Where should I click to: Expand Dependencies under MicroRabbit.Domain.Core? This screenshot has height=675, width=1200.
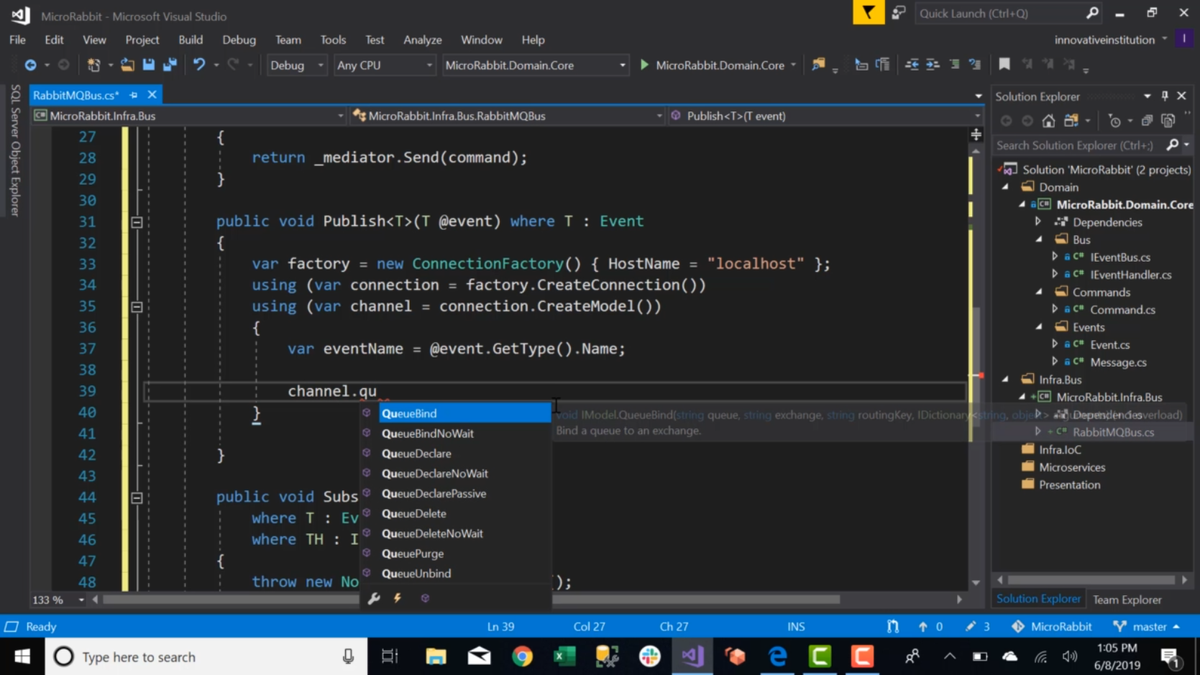(x=1038, y=222)
